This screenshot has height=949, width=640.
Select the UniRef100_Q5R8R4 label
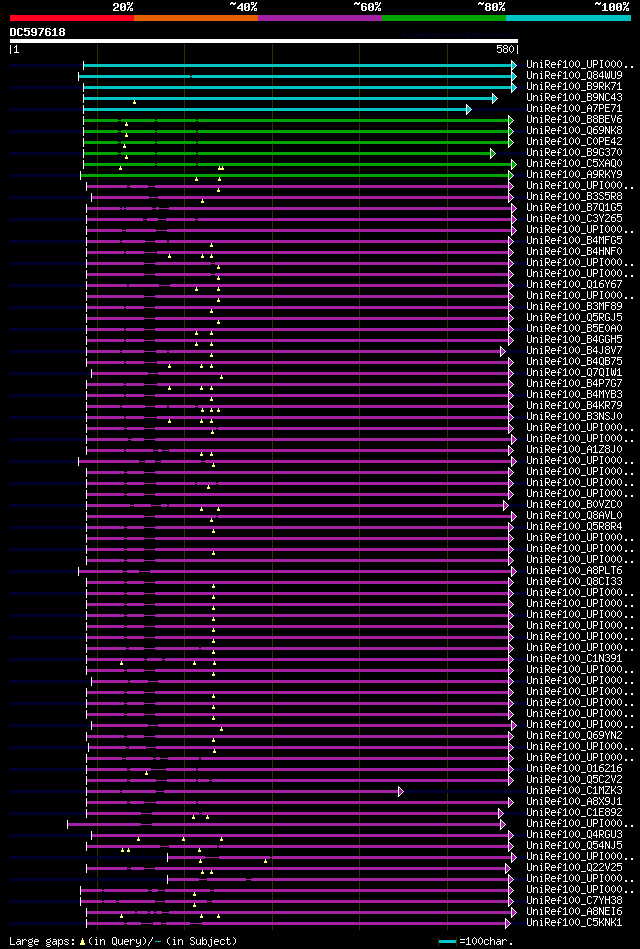(x=574, y=527)
